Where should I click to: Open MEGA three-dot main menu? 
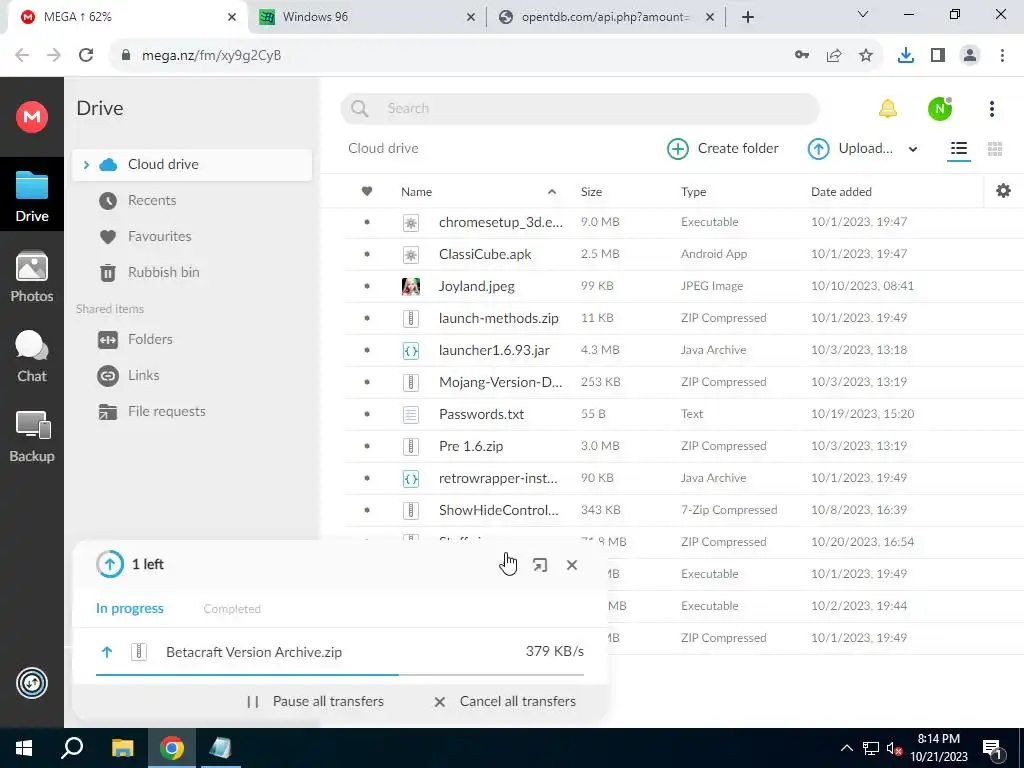click(x=991, y=108)
